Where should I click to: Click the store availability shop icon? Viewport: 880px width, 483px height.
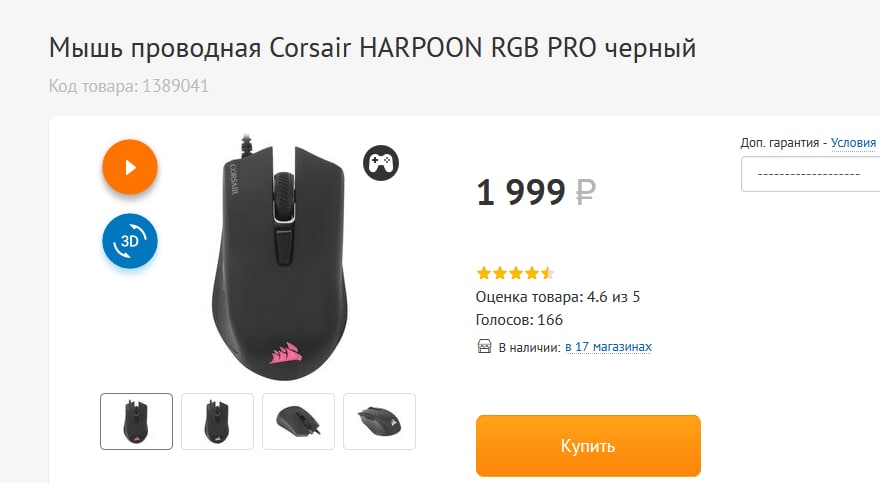(484, 346)
